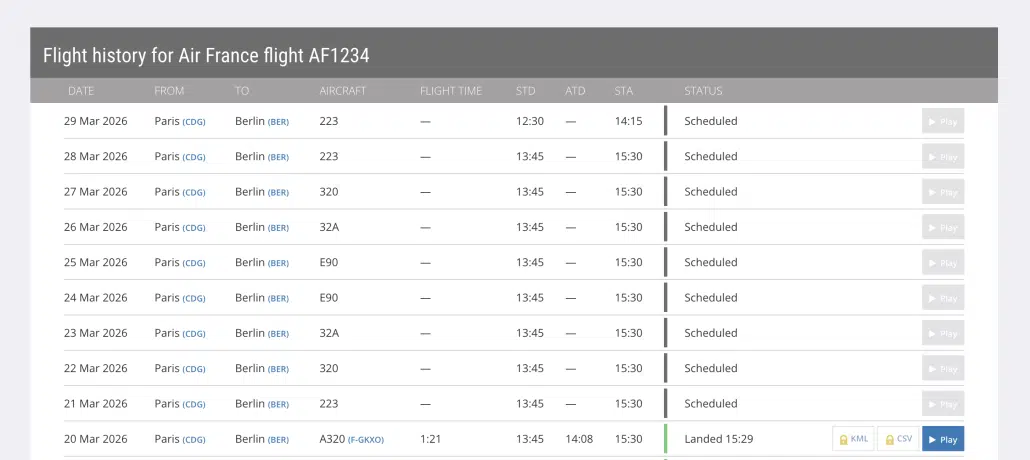This screenshot has width=1030, height=460.
Task: Select the DATE column header
Action: tap(81, 91)
